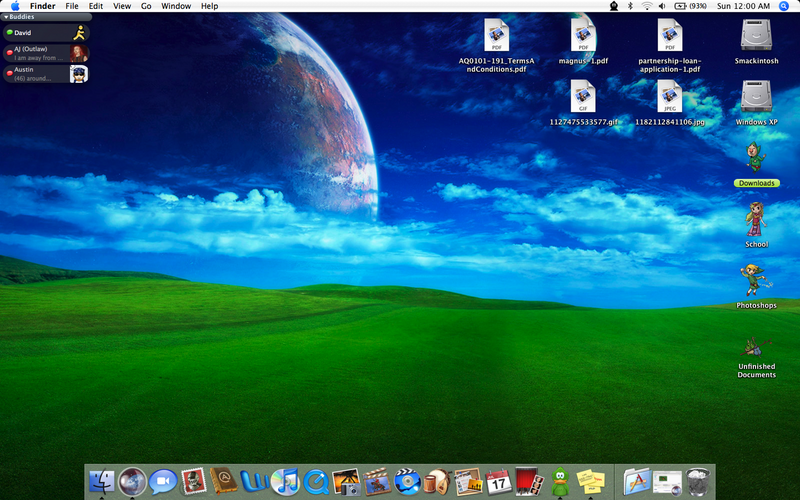Open the Window menu
This screenshot has height=500, width=800.
(x=176, y=6)
